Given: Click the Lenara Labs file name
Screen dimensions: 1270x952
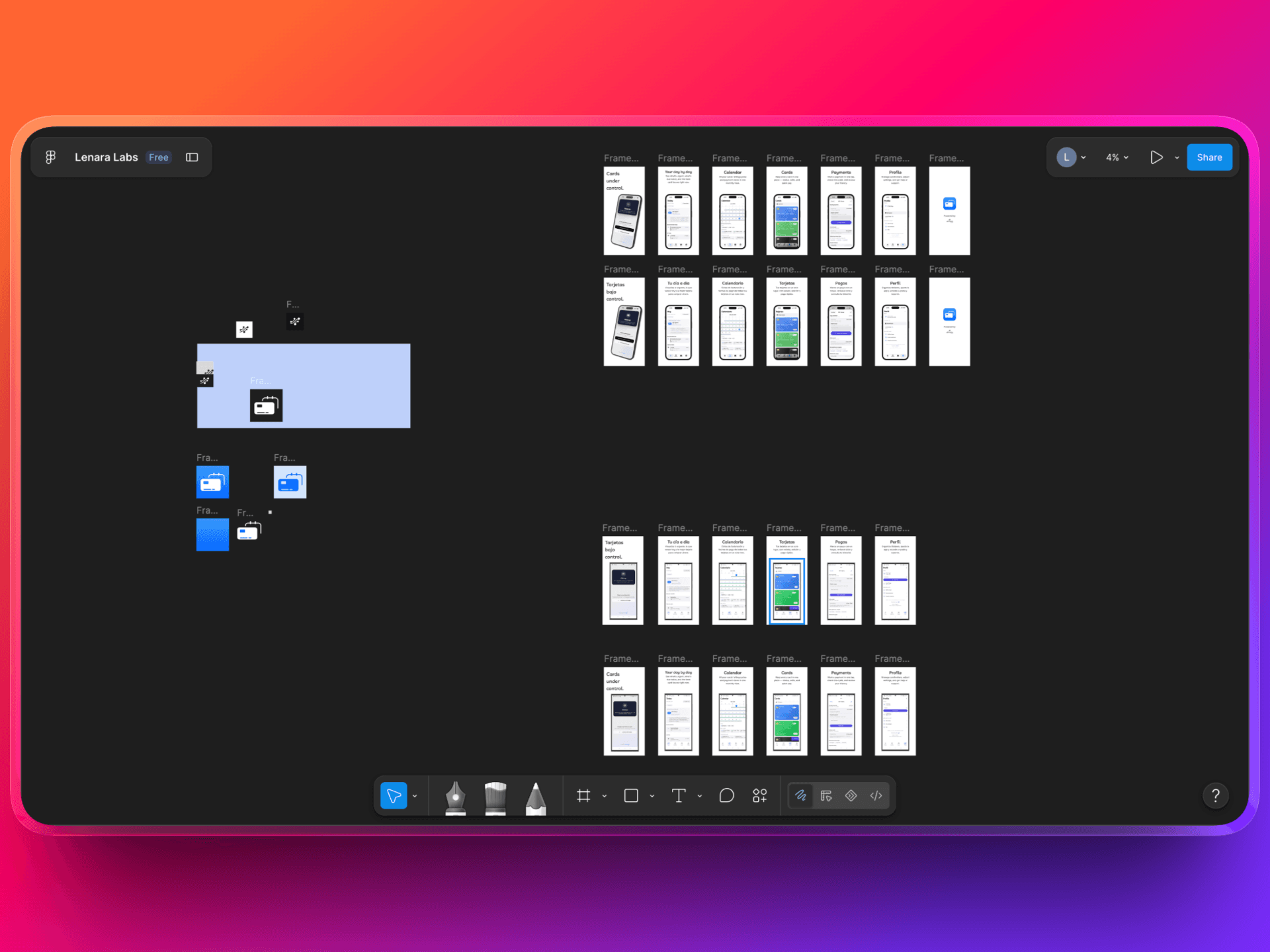Looking at the screenshot, I should pos(106,157).
